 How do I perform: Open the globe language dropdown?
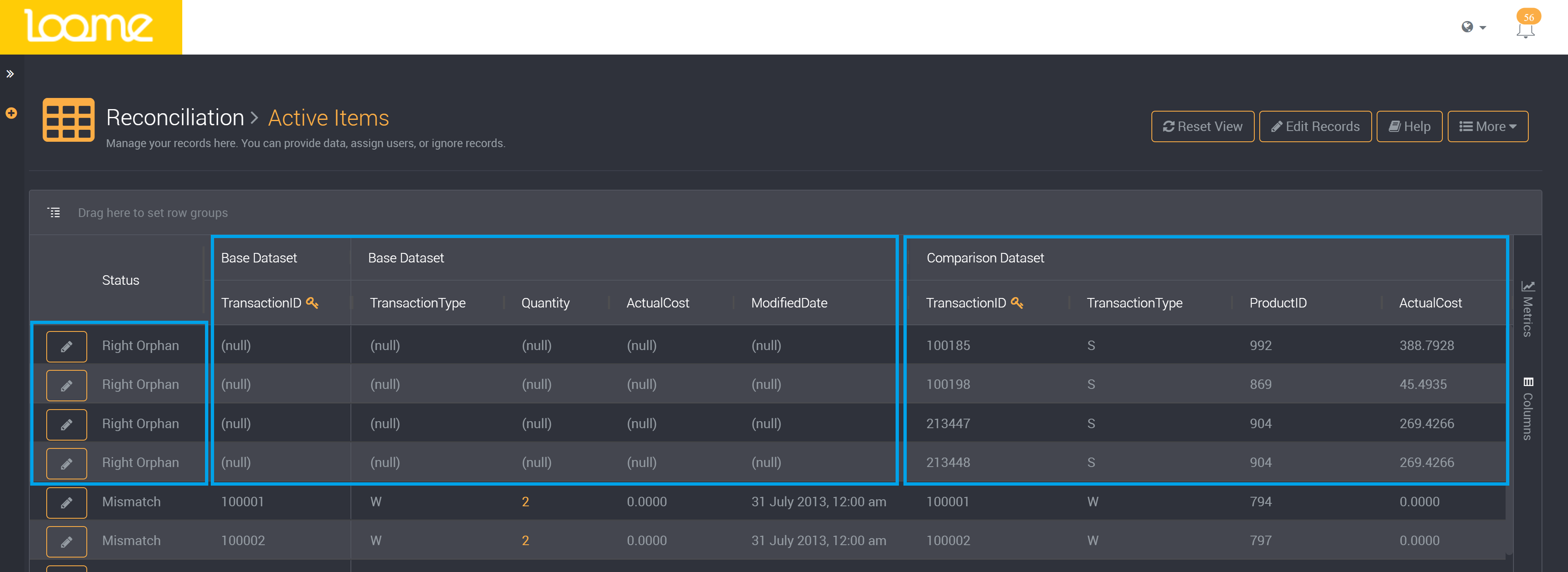coord(1473,27)
